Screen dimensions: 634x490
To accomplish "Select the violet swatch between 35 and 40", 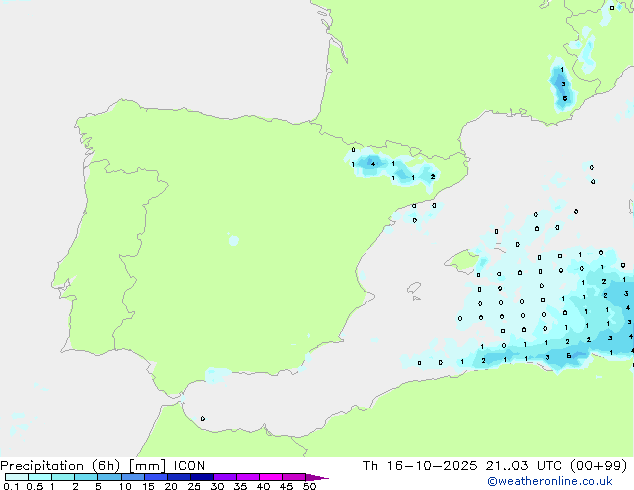I will click(248, 477).
